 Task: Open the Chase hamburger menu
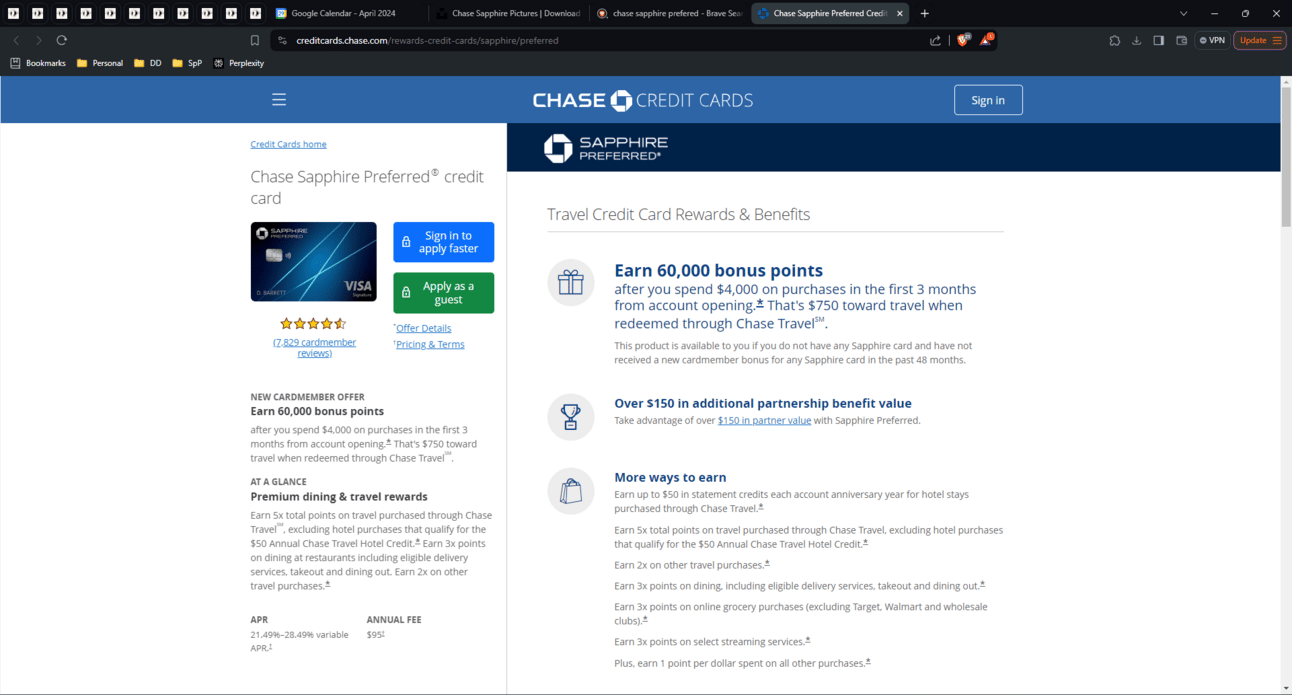point(279,100)
